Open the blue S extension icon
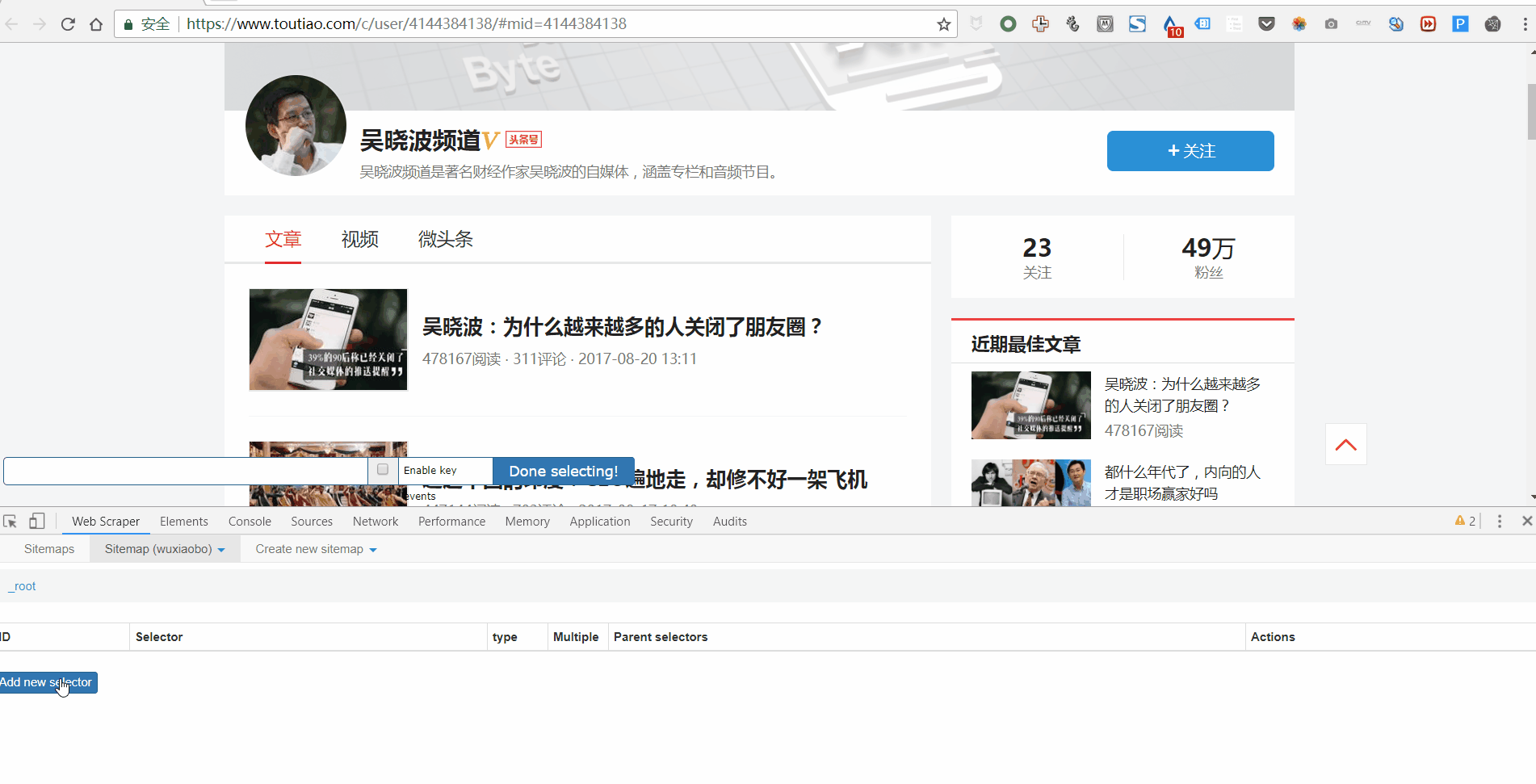The height and width of the screenshot is (784, 1536). (1137, 24)
